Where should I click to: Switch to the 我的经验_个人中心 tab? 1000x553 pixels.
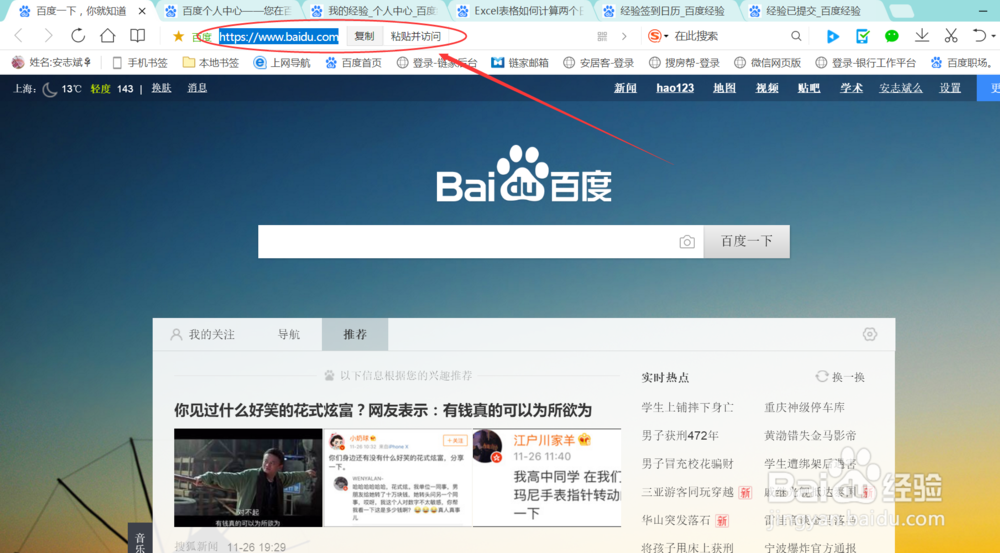(375, 11)
